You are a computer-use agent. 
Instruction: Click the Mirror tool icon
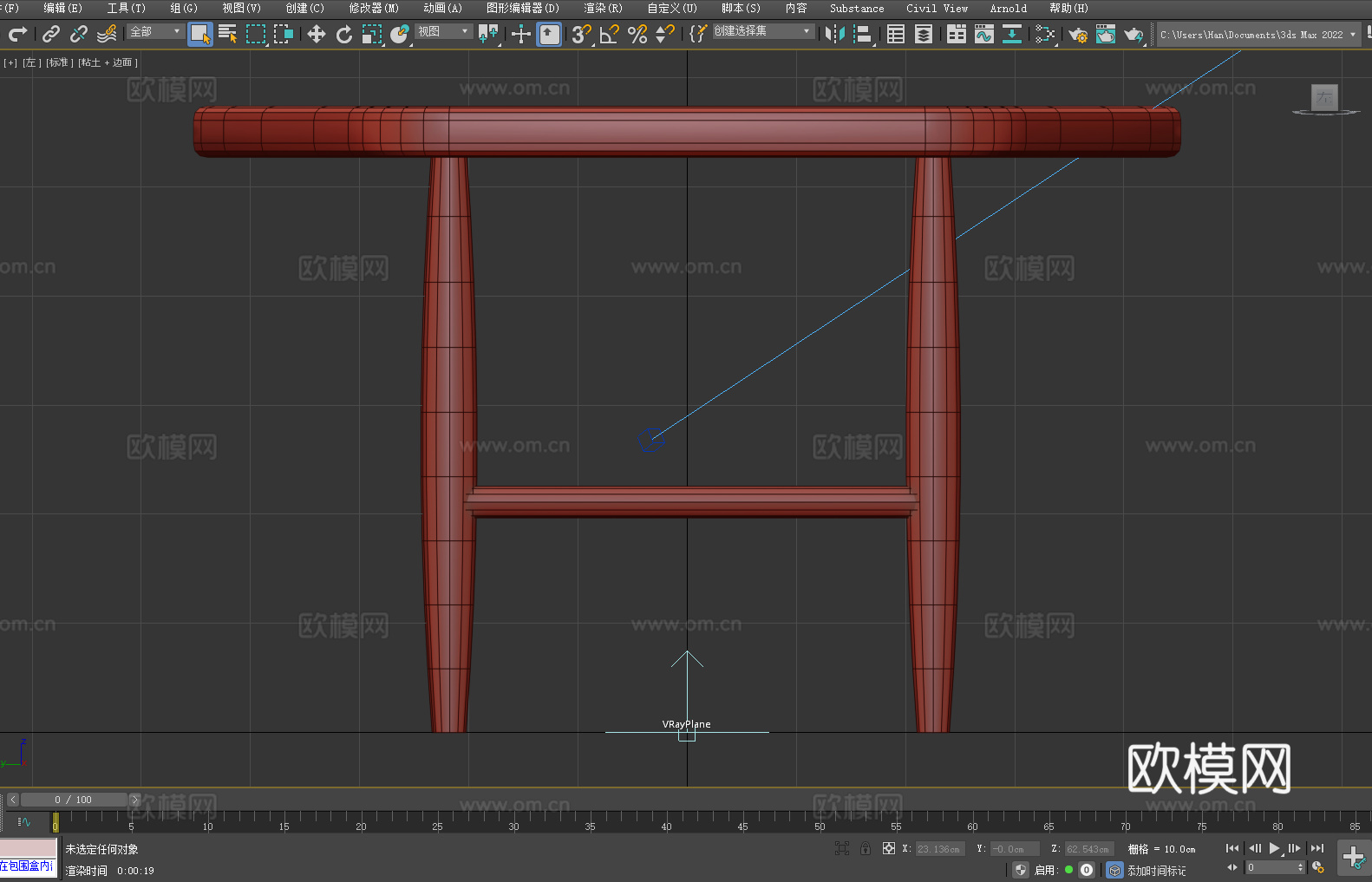[x=835, y=34]
